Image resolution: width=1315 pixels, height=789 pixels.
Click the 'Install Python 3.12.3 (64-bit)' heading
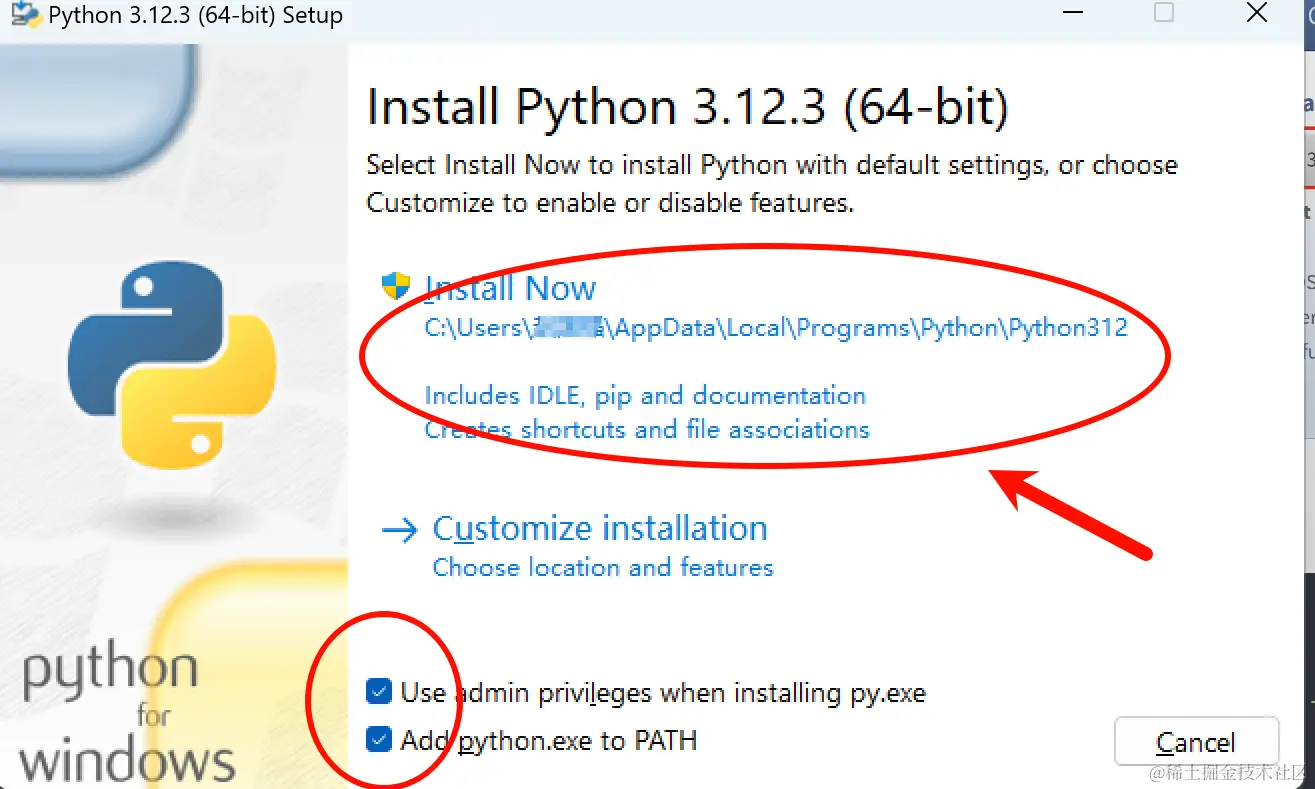pyautogui.click(x=688, y=107)
